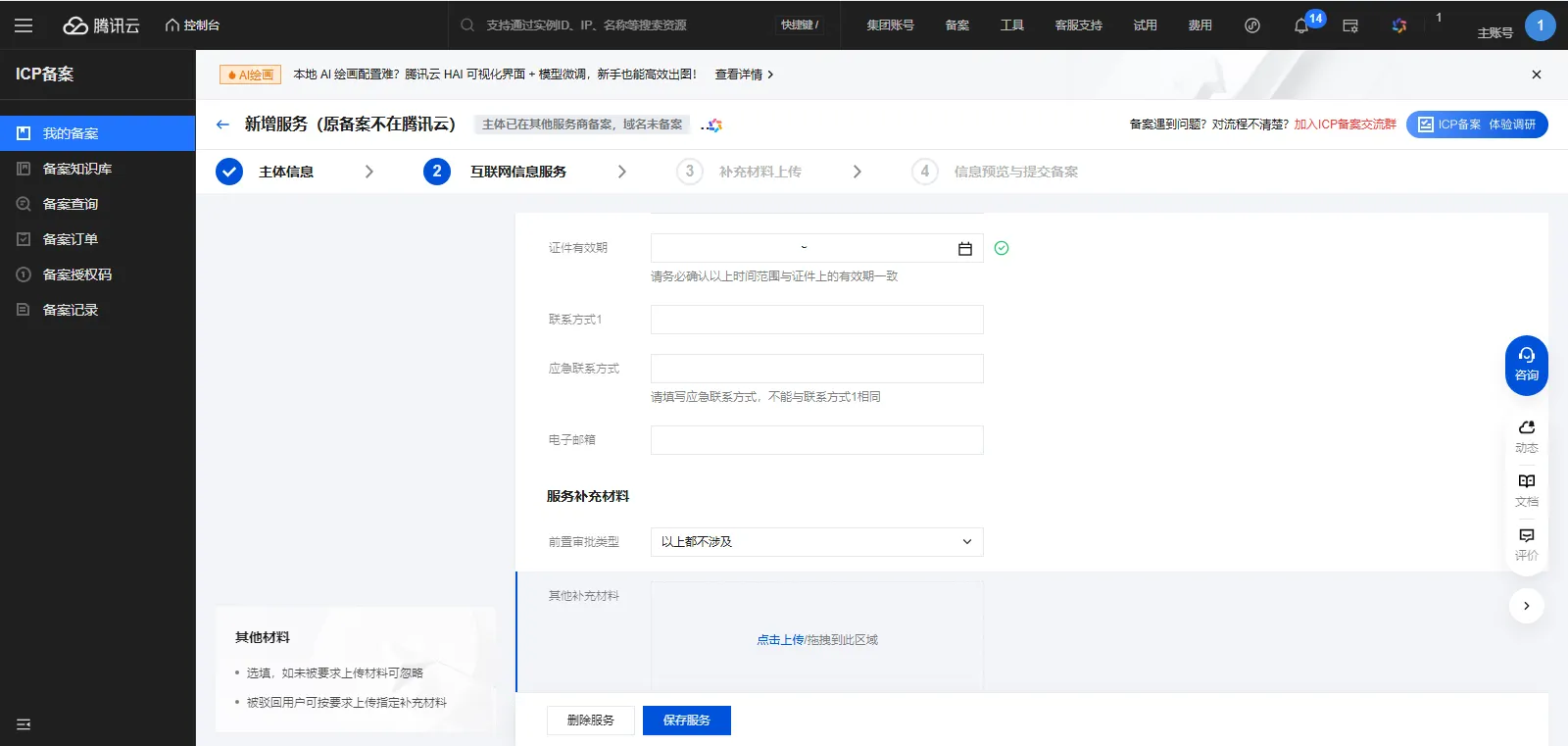Image resolution: width=1568 pixels, height=746 pixels.
Task: Open 备案授权码 in sidebar
Action: [x=98, y=274]
